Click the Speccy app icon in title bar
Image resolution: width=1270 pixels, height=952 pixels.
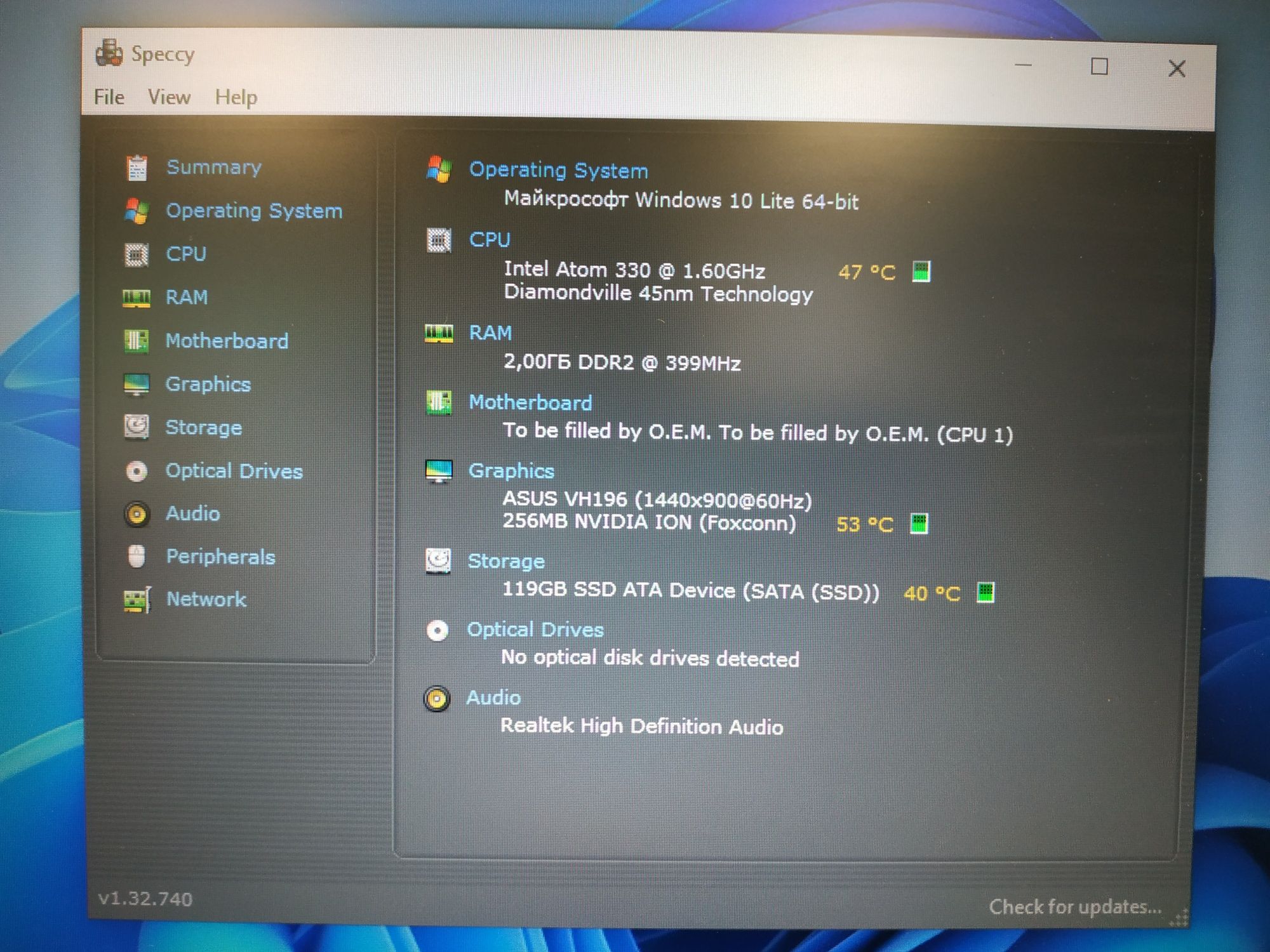click(109, 52)
